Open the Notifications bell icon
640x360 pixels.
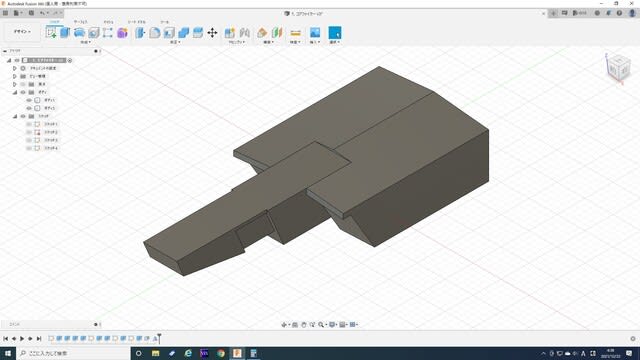coord(608,13)
